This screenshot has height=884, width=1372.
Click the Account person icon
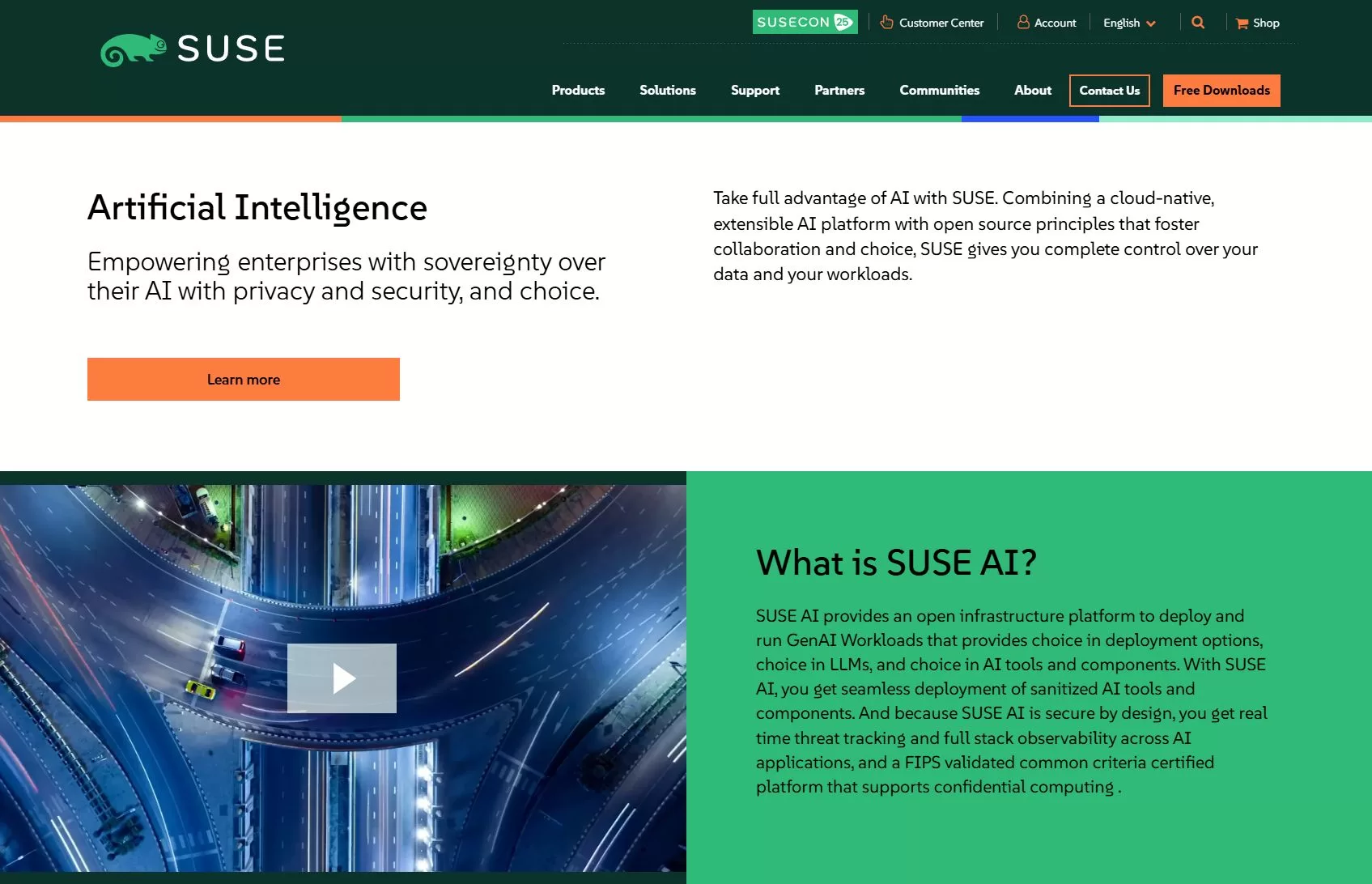pyautogui.click(x=1023, y=23)
